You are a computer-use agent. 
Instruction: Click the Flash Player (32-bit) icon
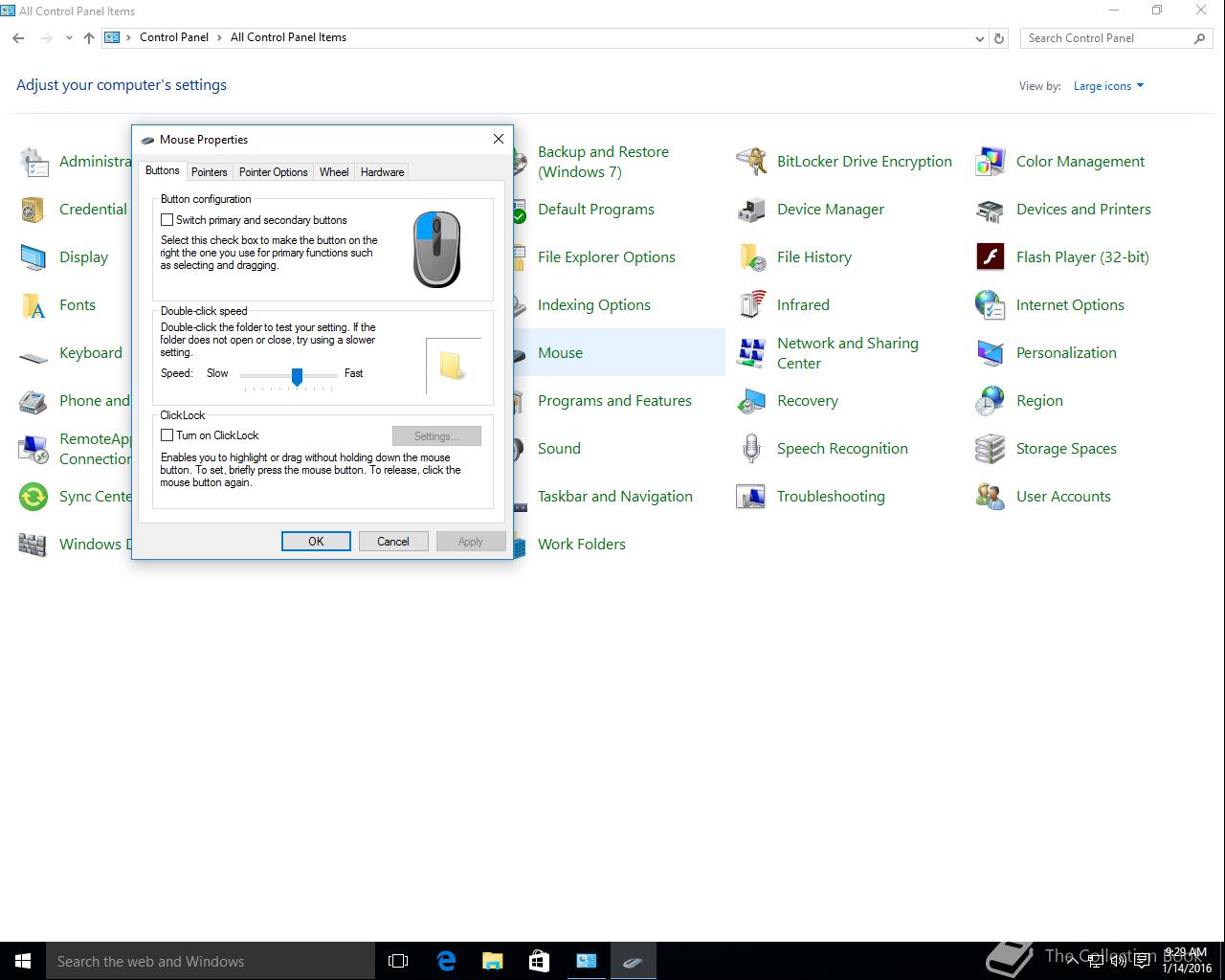click(990, 257)
